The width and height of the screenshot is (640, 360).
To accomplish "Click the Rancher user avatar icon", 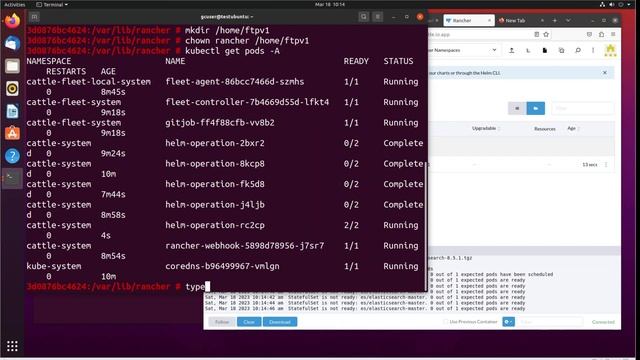I will click(610, 50).
